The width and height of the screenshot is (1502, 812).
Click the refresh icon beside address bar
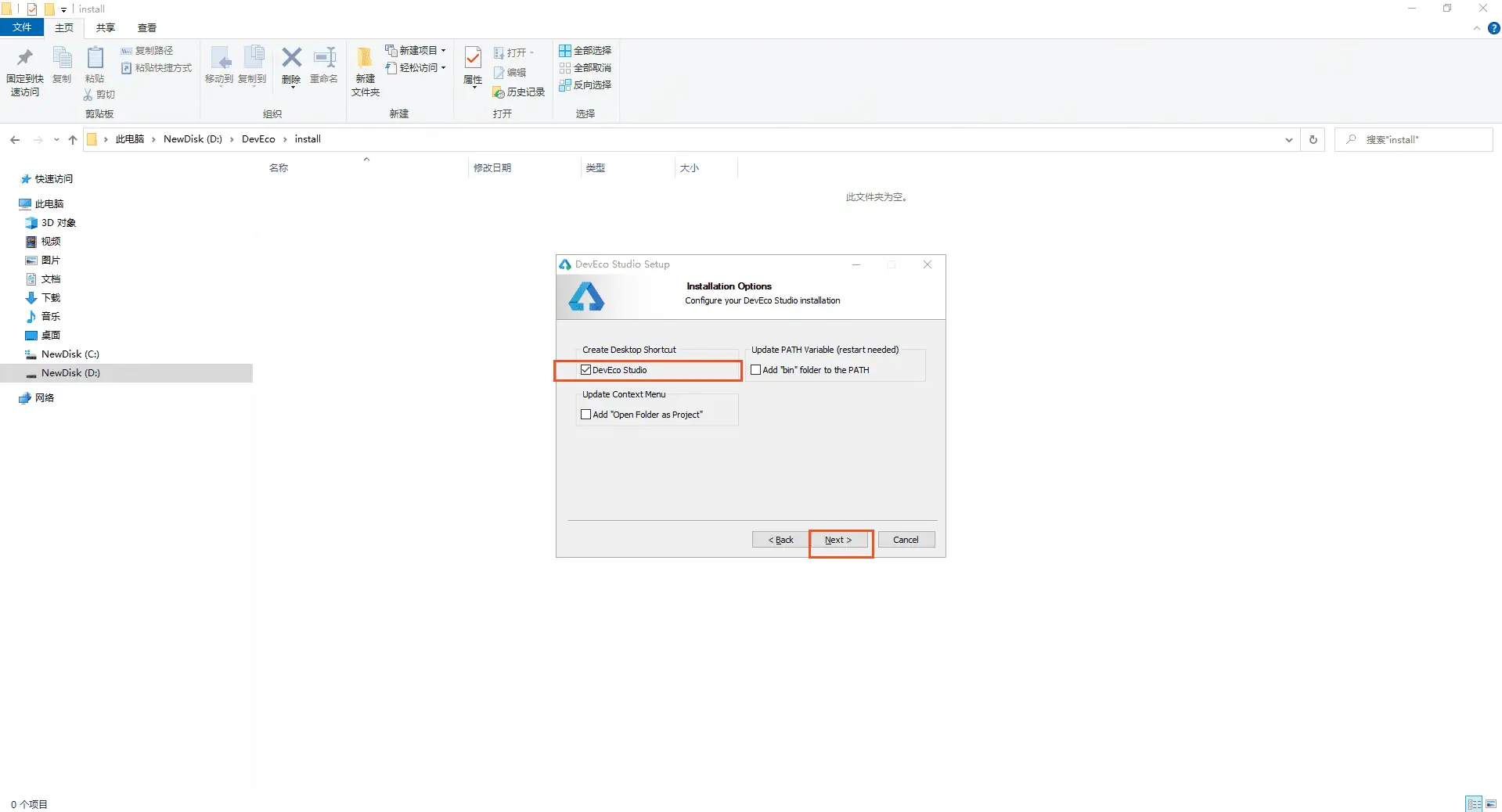[1313, 139]
